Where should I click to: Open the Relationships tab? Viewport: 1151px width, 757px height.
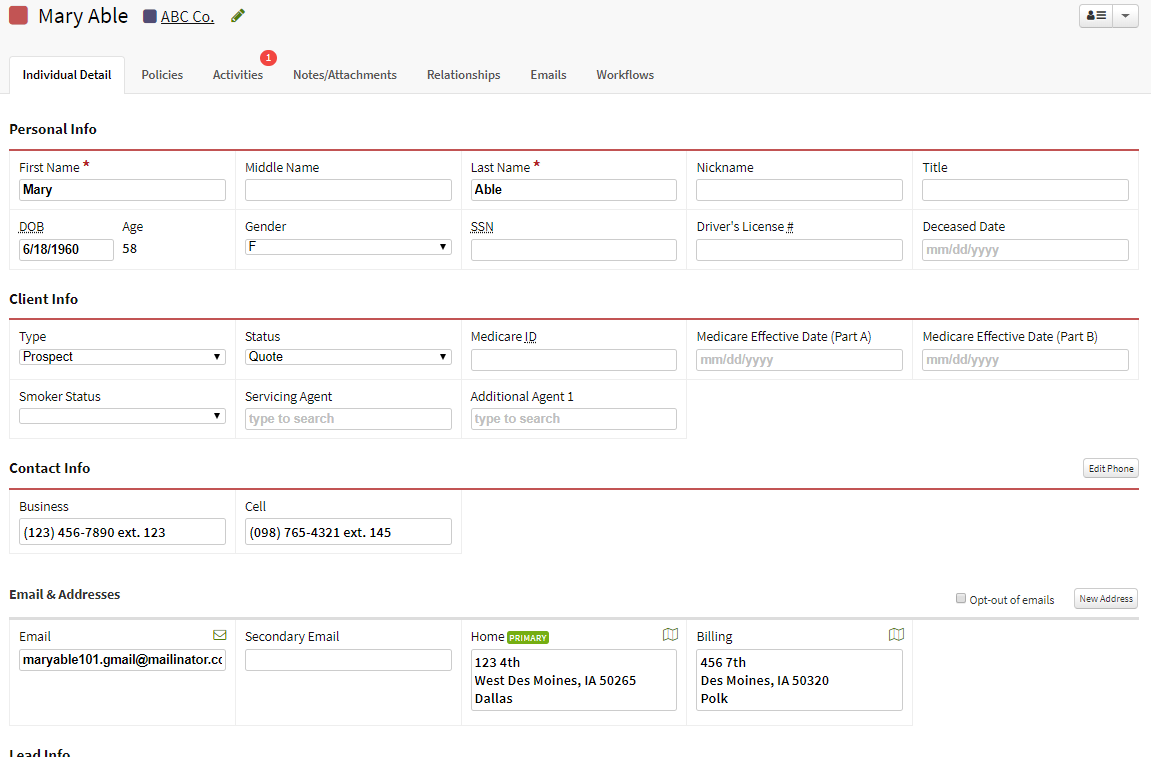(x=463, y=74)
